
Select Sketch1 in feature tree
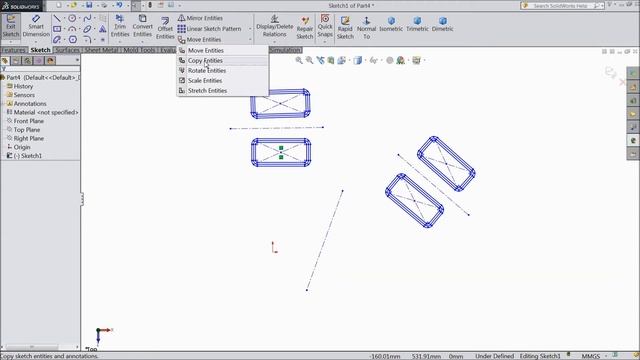pos(27,156)
